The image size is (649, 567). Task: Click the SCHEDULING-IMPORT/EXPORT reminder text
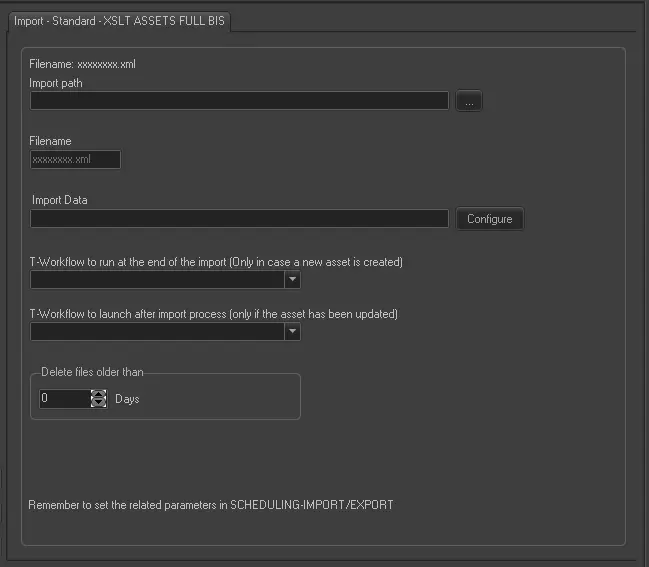[x=211, y=505]
